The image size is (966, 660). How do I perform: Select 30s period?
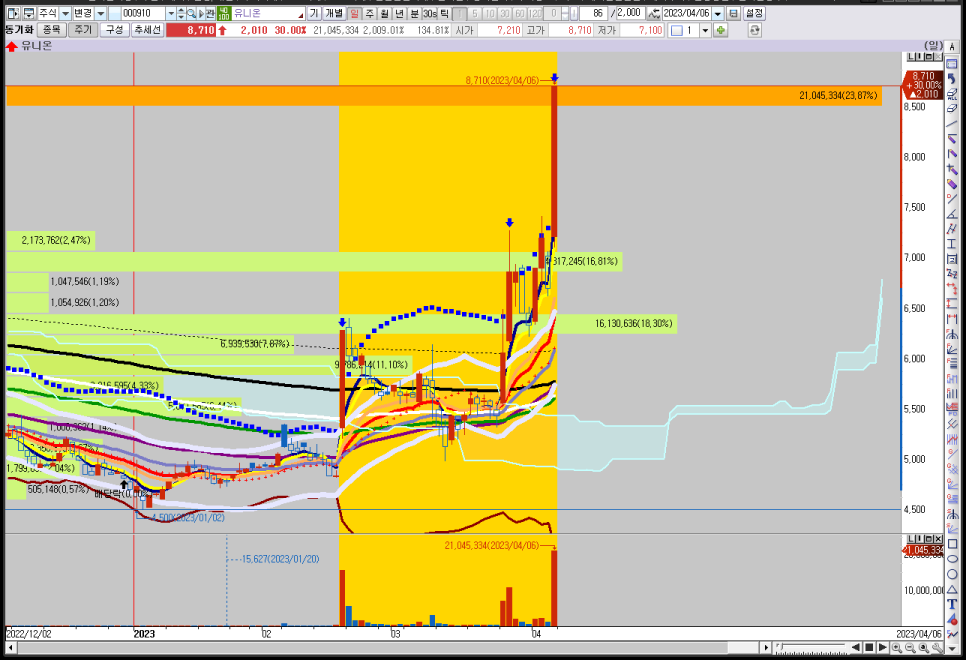[429, 13]
